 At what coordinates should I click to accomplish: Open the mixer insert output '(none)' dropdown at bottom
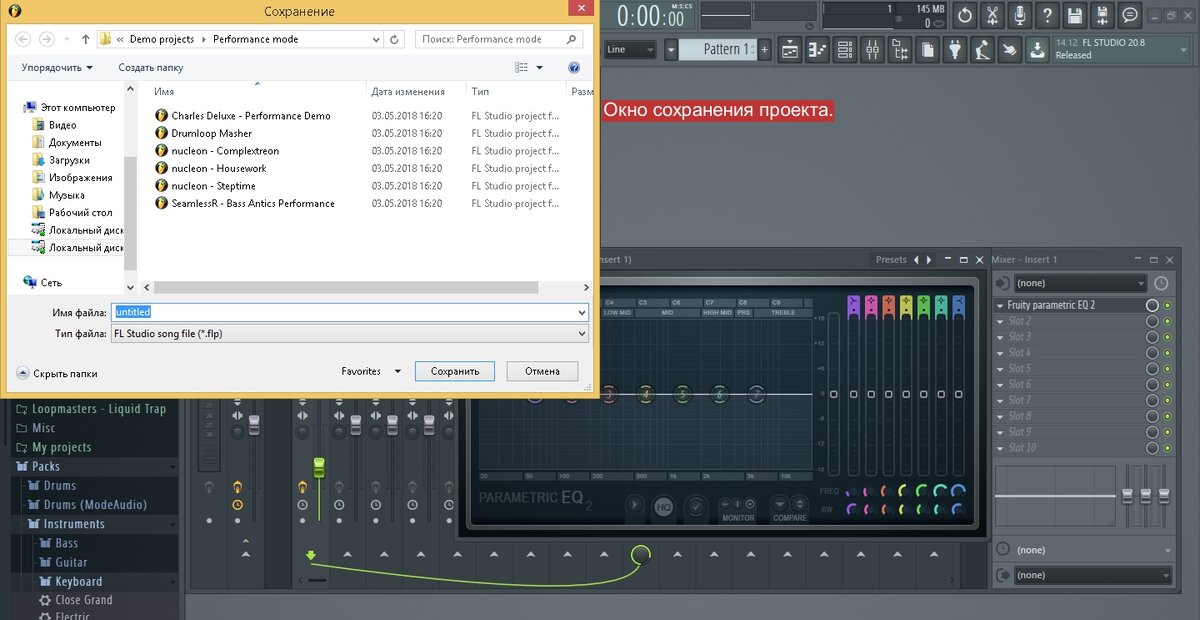[x=1092, y=575]
